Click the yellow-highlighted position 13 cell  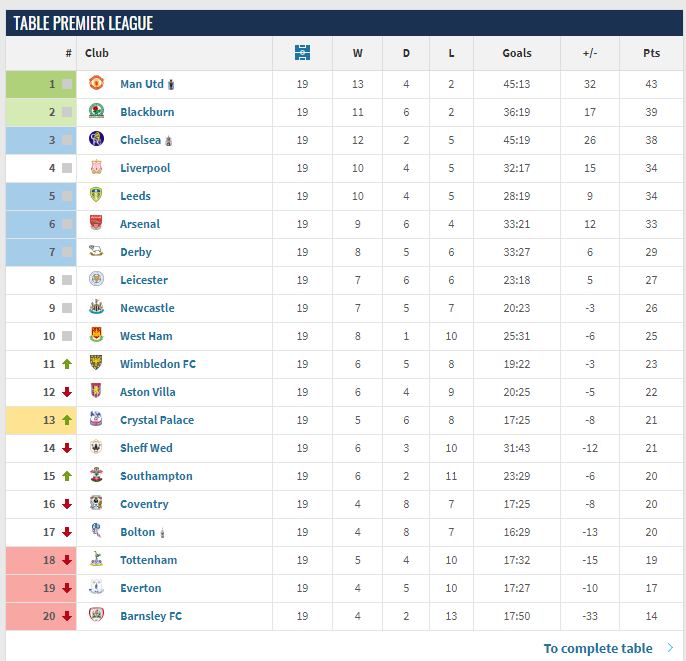(41, 420)
